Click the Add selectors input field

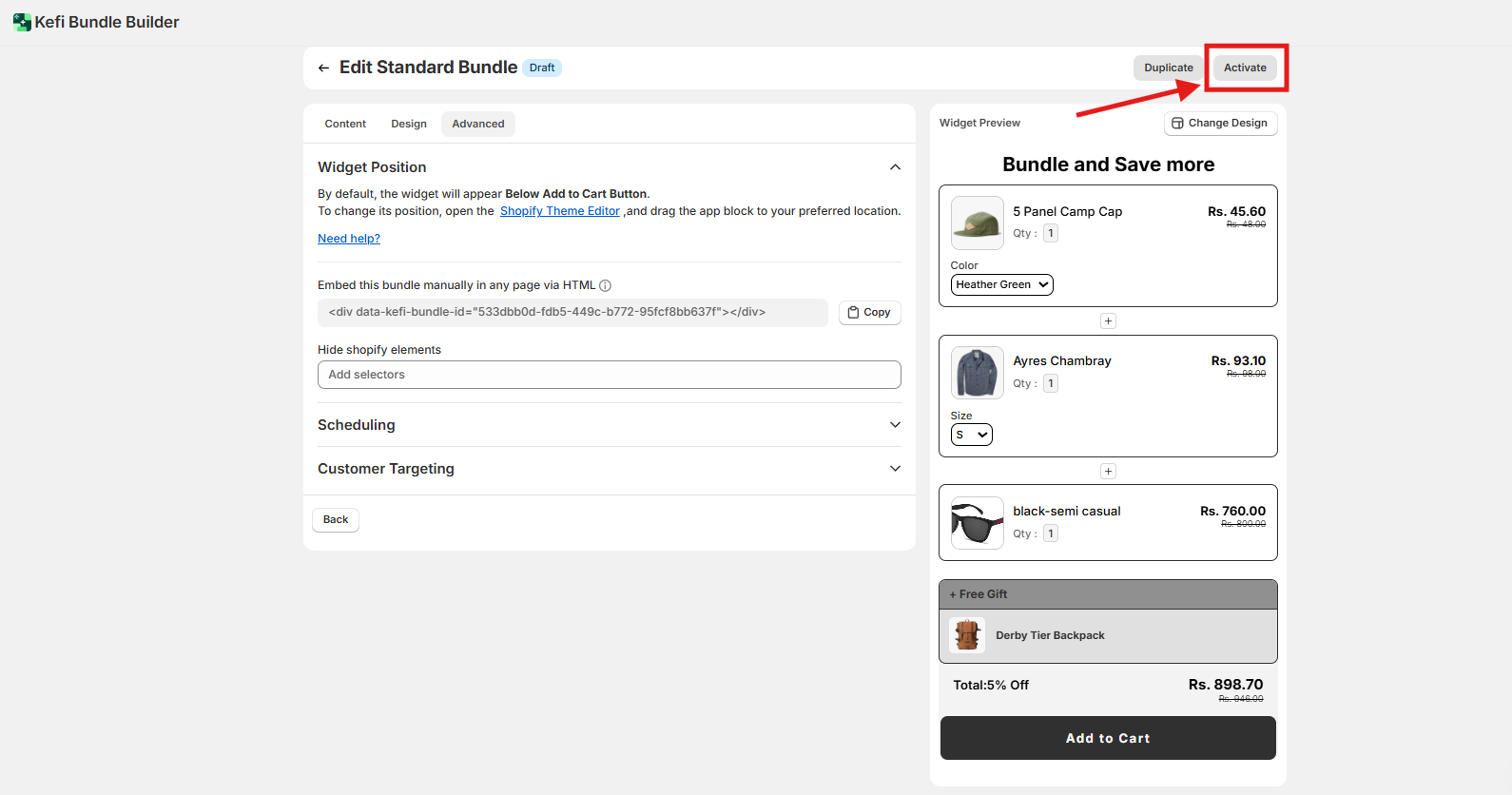609,375
